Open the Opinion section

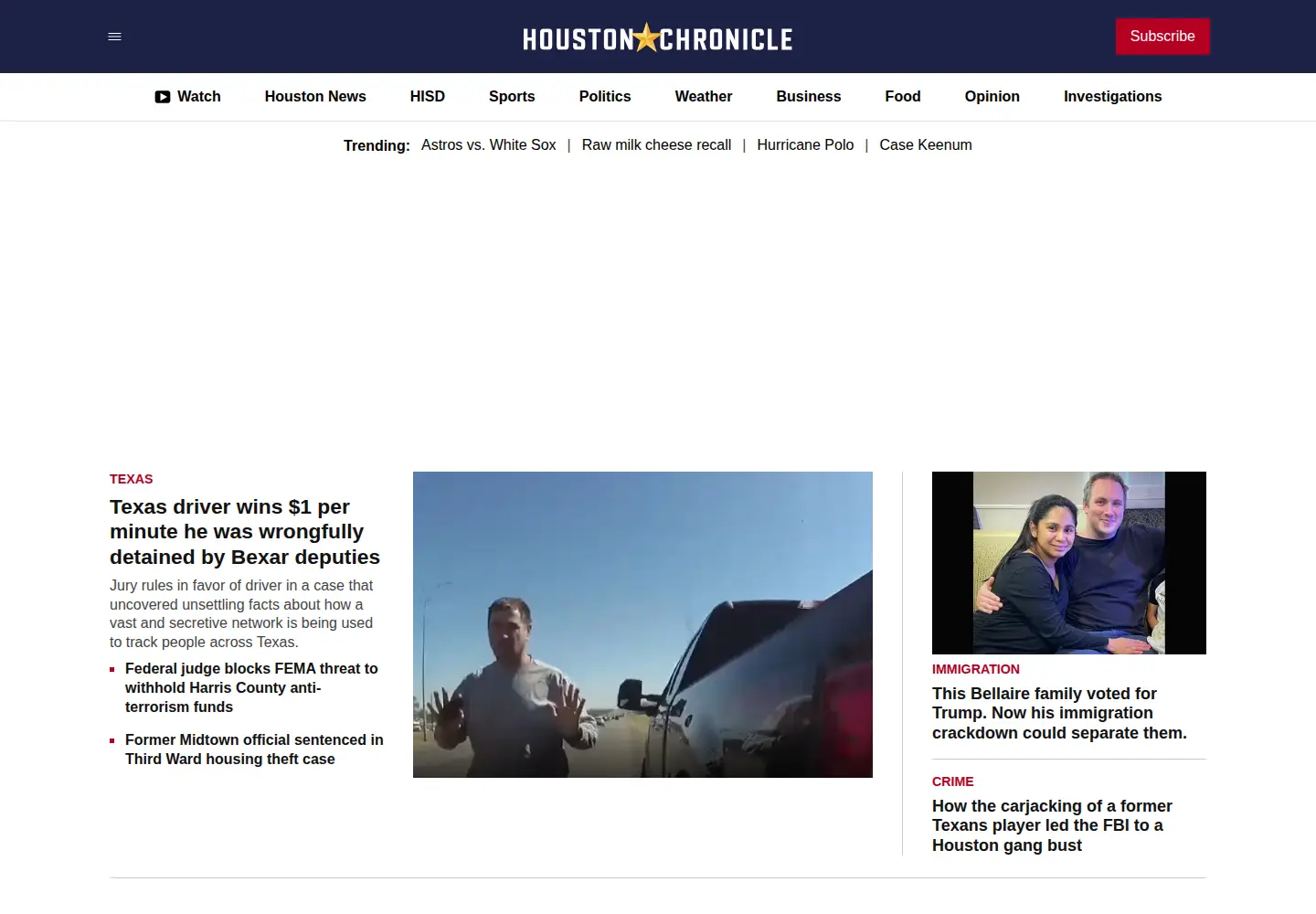992,97
